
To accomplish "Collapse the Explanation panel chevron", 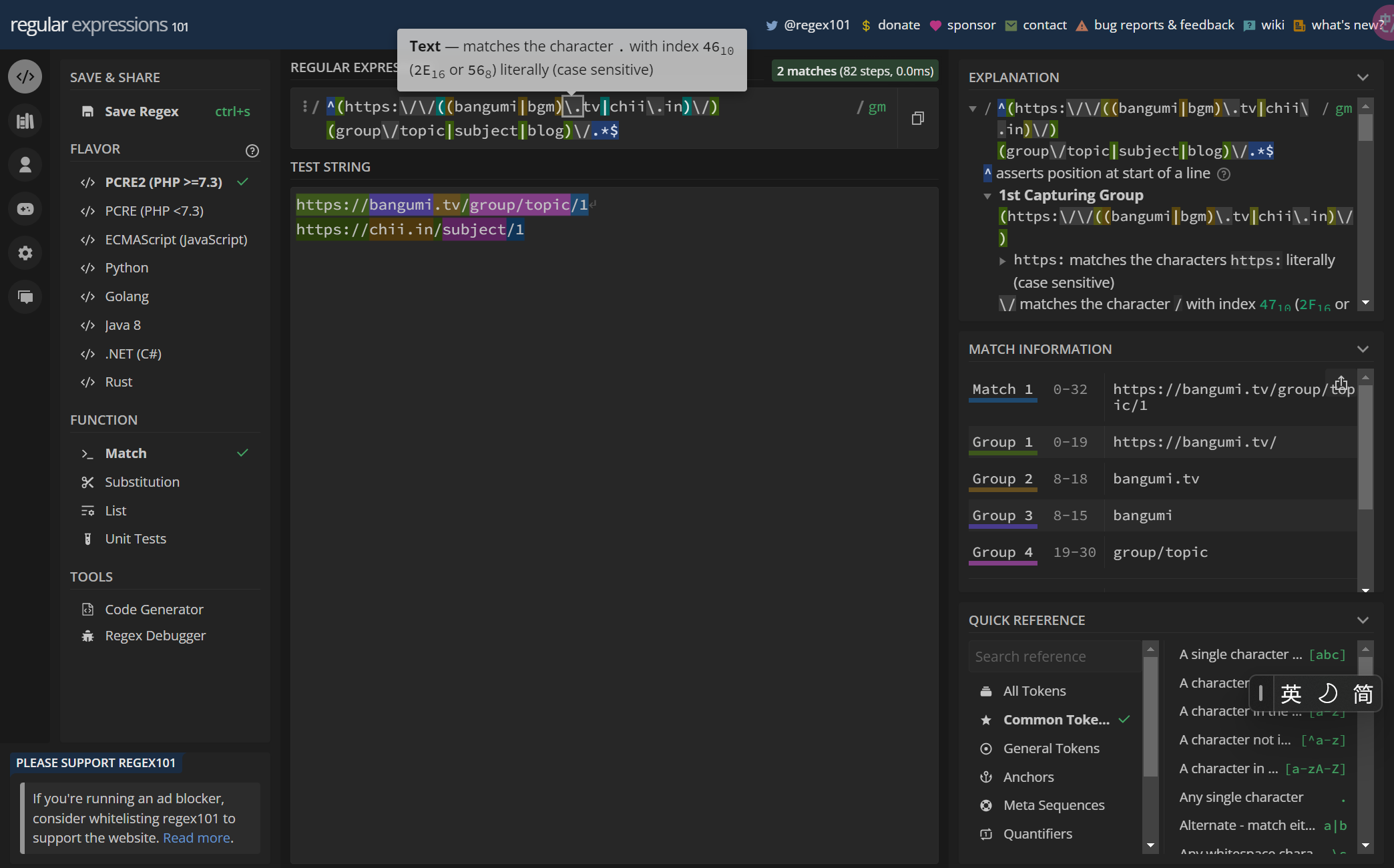I will [1363, 77].
